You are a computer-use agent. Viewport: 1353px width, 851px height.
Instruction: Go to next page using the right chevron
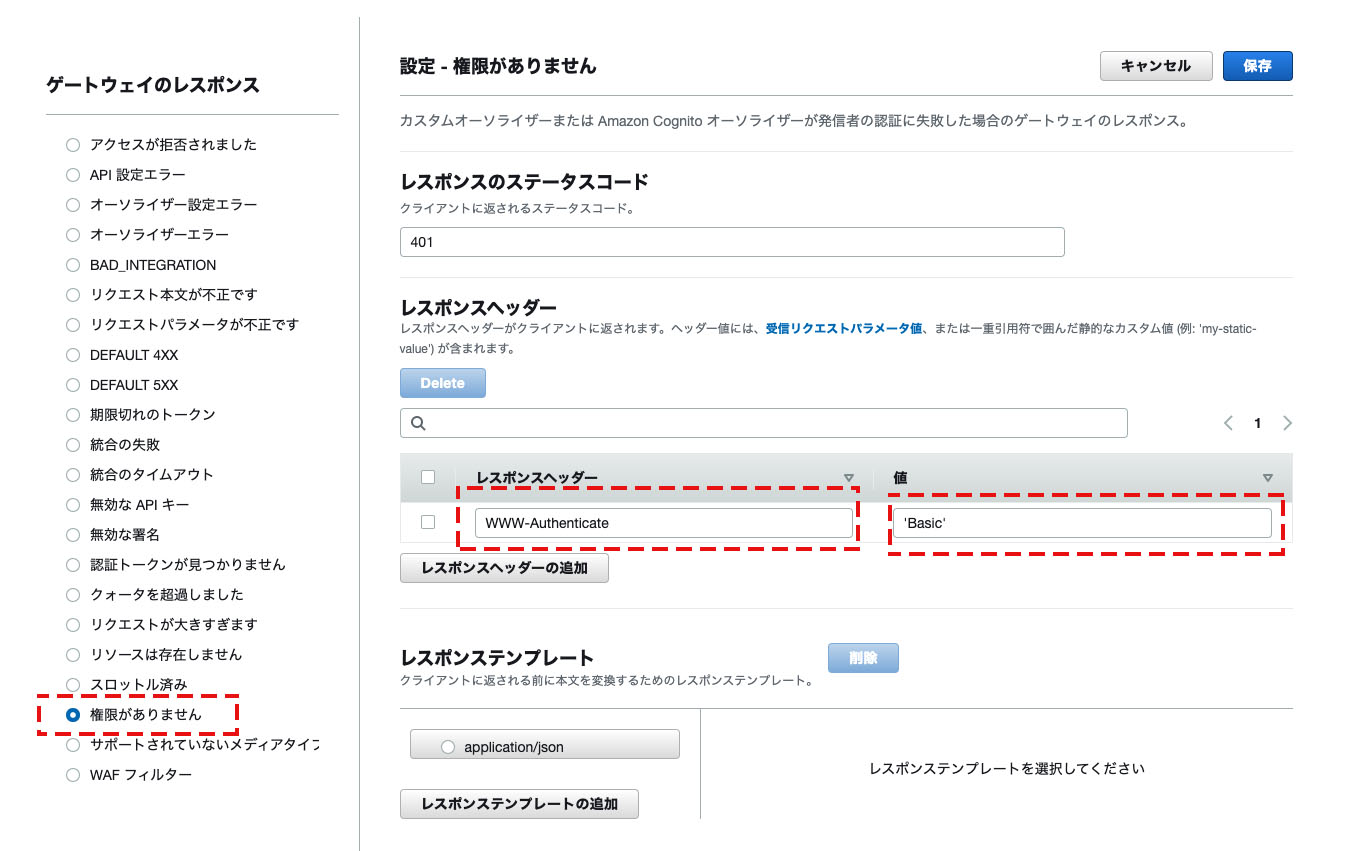1288,422
